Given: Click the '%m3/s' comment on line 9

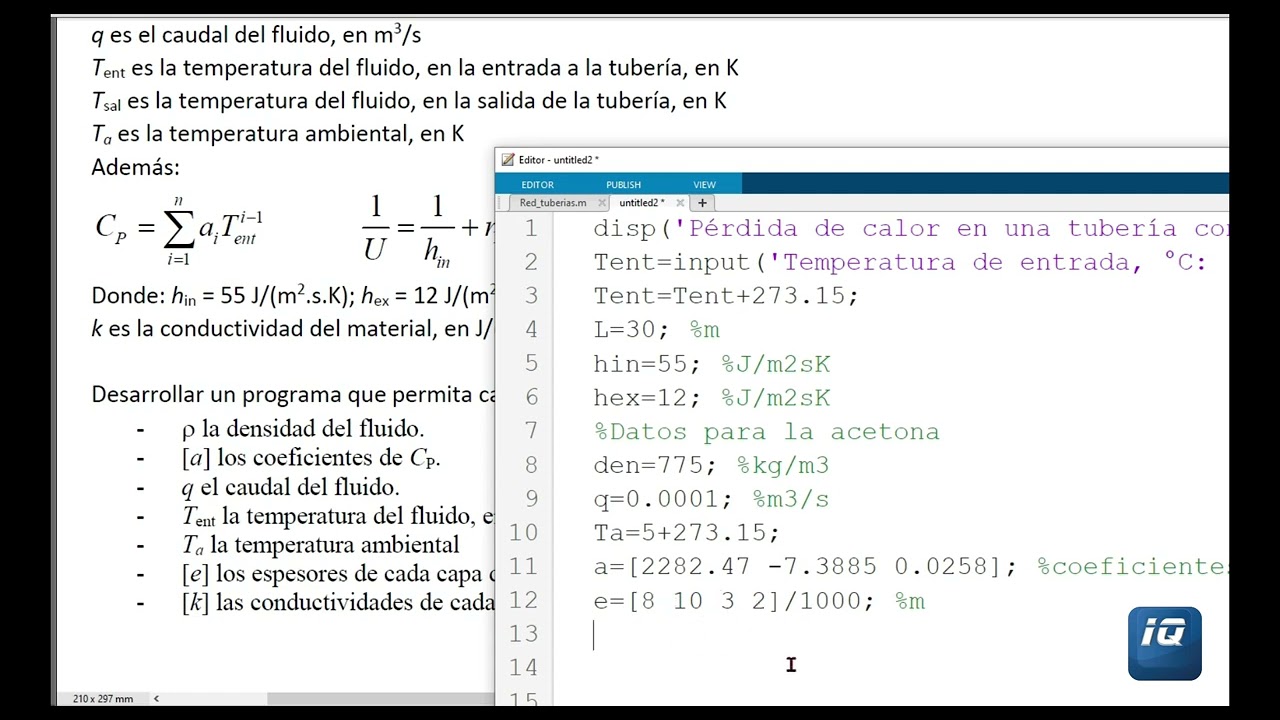Looking at the screenshot, I should 791,499.
